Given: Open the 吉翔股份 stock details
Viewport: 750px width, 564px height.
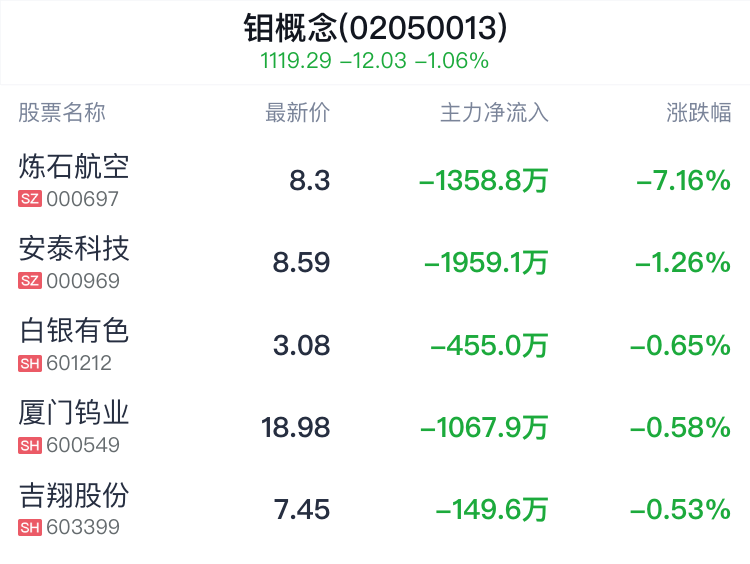Looking at the screenshot, I should tap(375, 509).
